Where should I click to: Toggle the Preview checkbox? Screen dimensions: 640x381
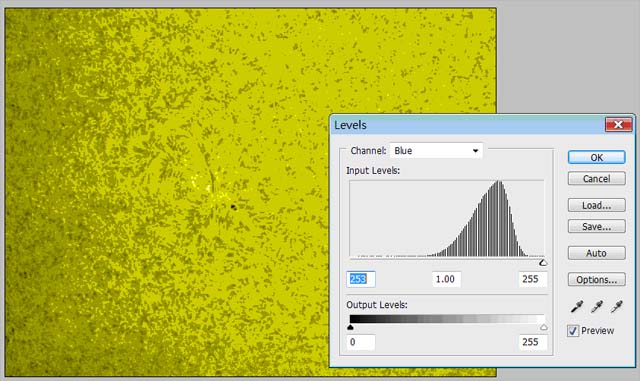point(573,331)
